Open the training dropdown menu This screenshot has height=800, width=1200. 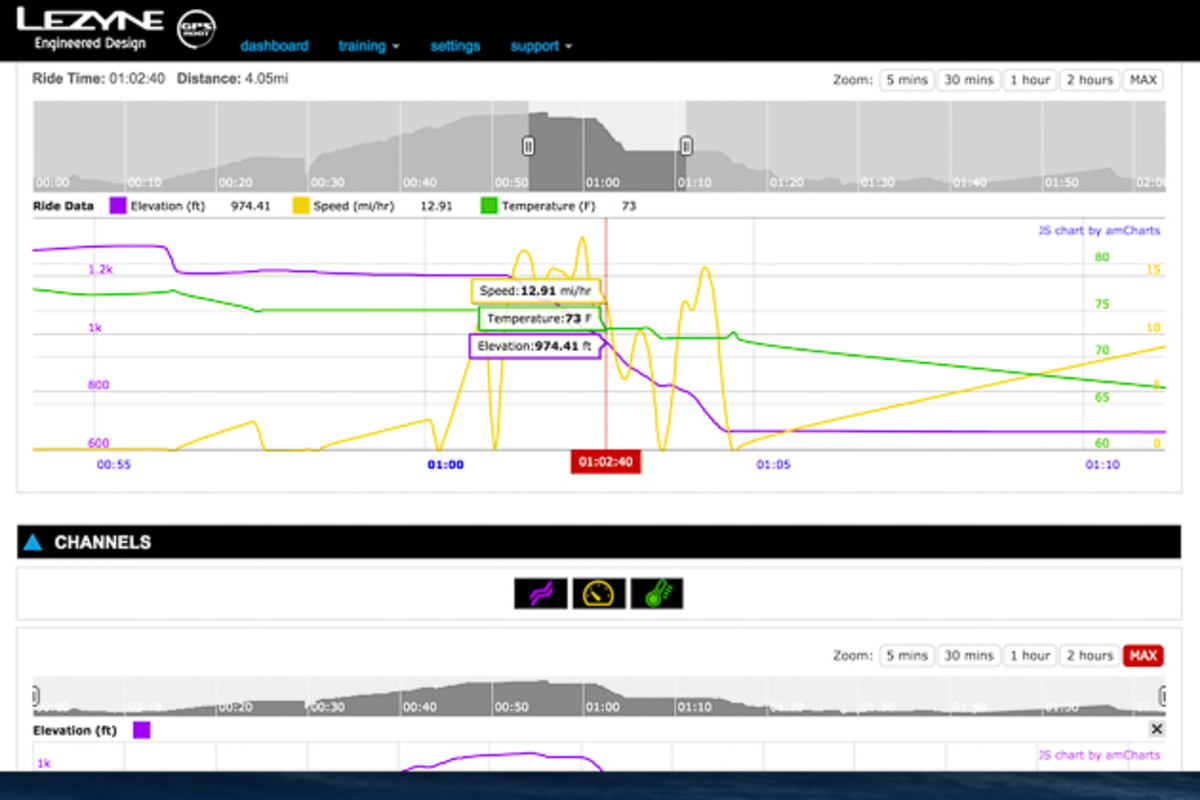click(368, 46)
